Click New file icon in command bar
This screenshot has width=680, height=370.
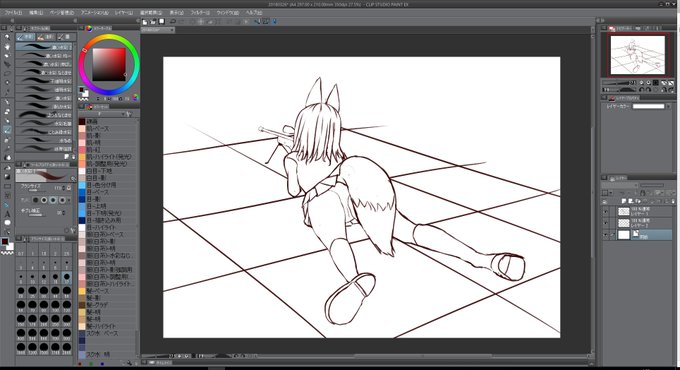145,21
